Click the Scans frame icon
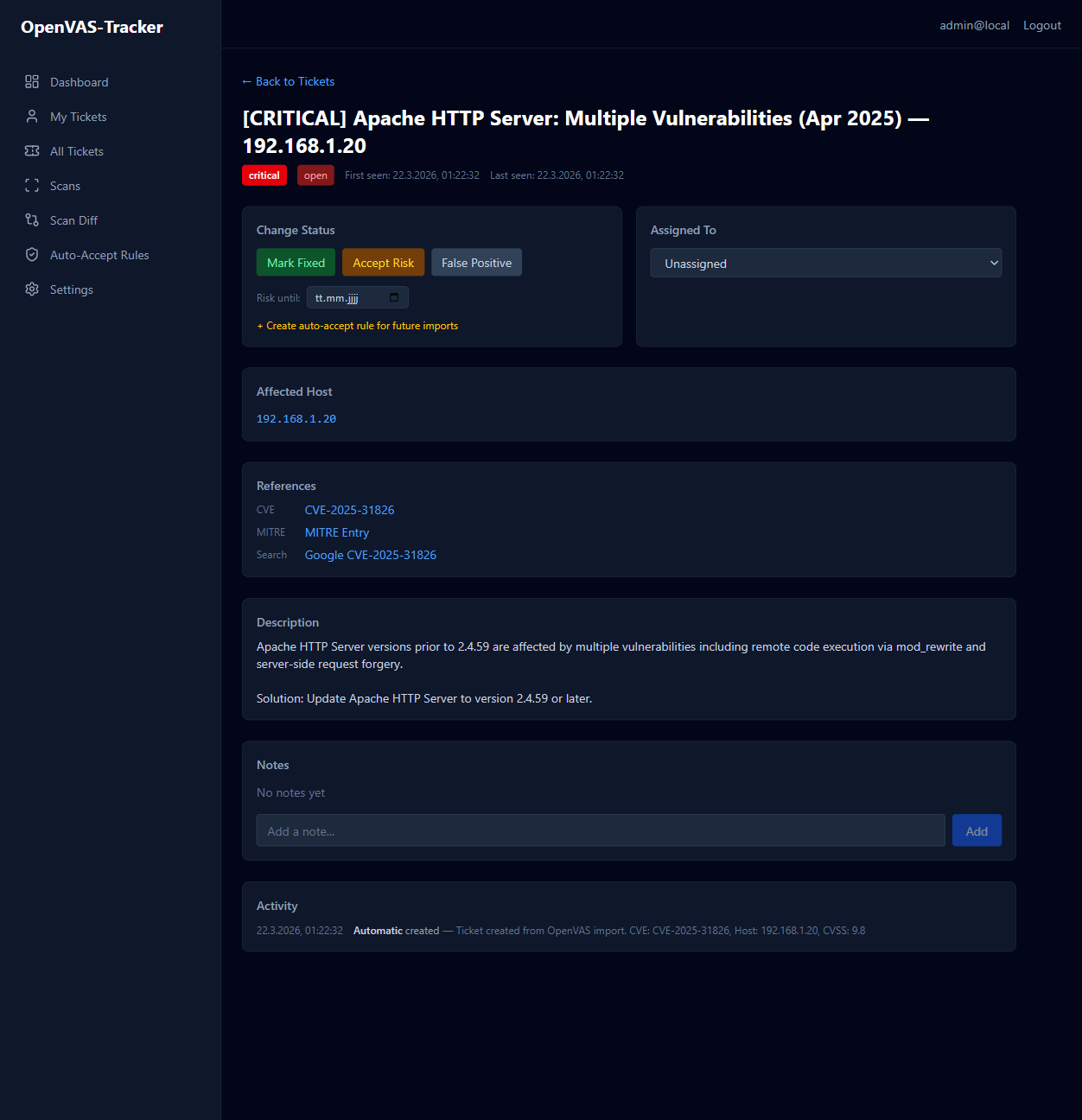This screenshot has height=1120, width=1082. [x=32, y=185]
